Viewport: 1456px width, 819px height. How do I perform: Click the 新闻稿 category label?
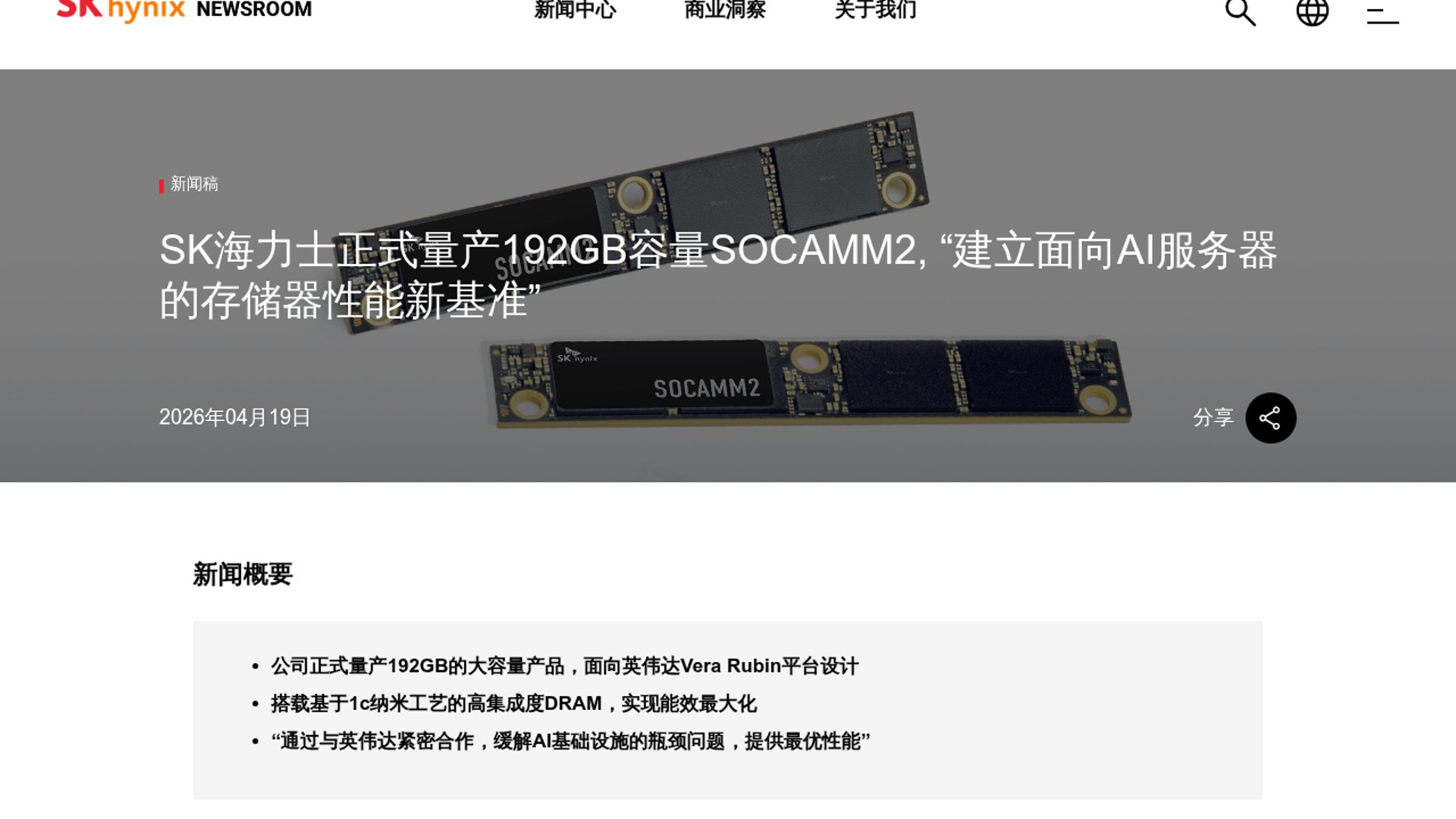(194, 184)
